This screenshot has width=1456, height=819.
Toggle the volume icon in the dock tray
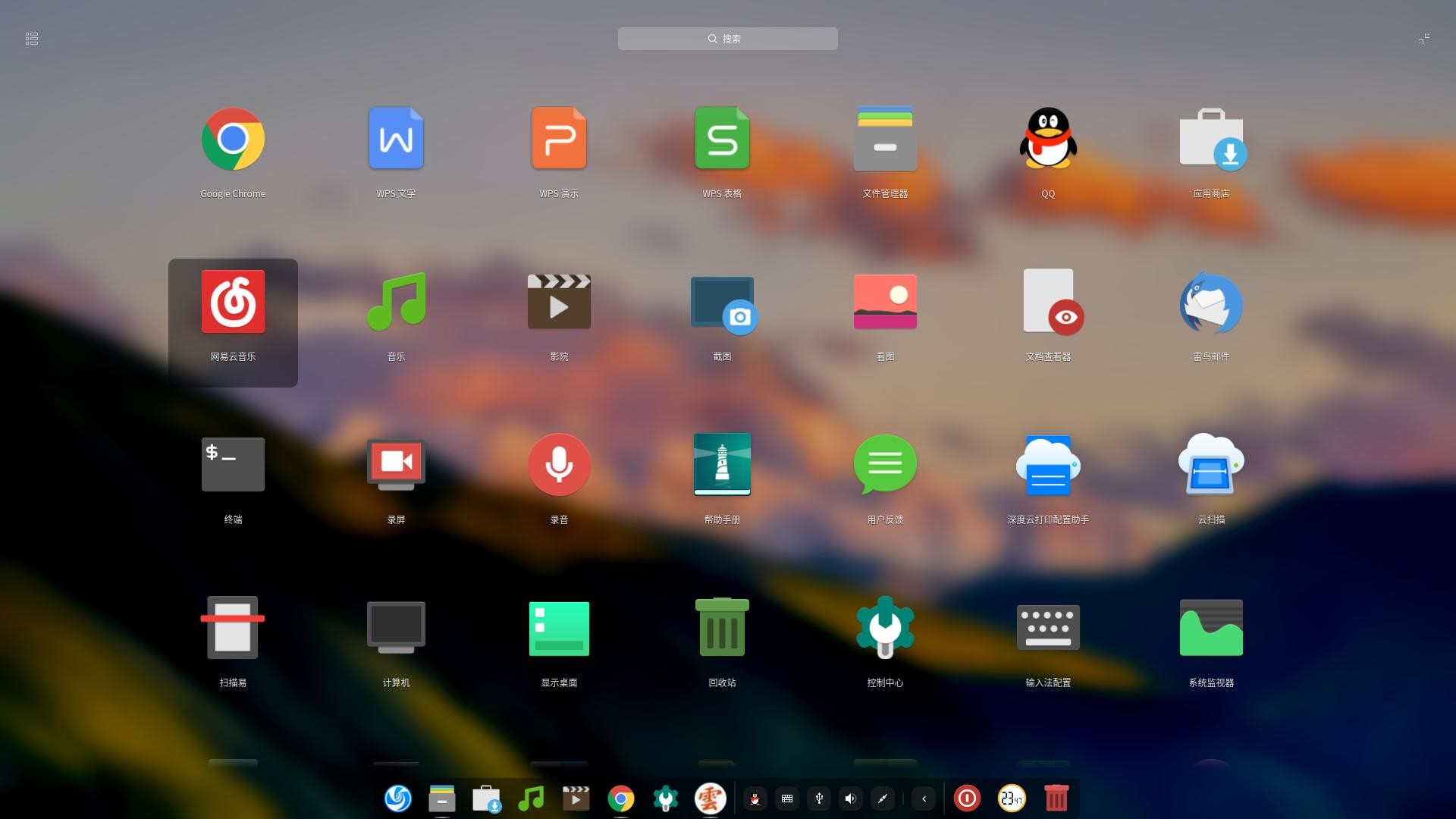point(851,799)
